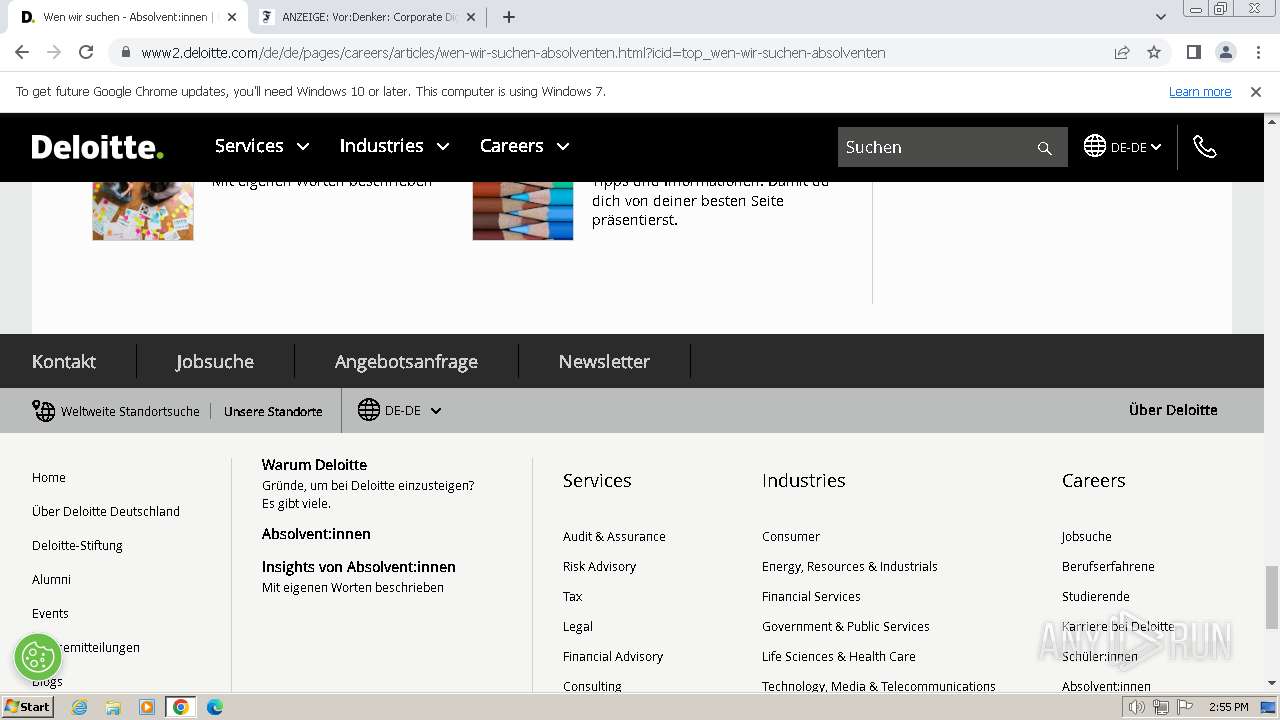Click the globe icon in header
The height and width of the screenshot is (720, 1280).
pyautogui.click(x=1095, y=146)
